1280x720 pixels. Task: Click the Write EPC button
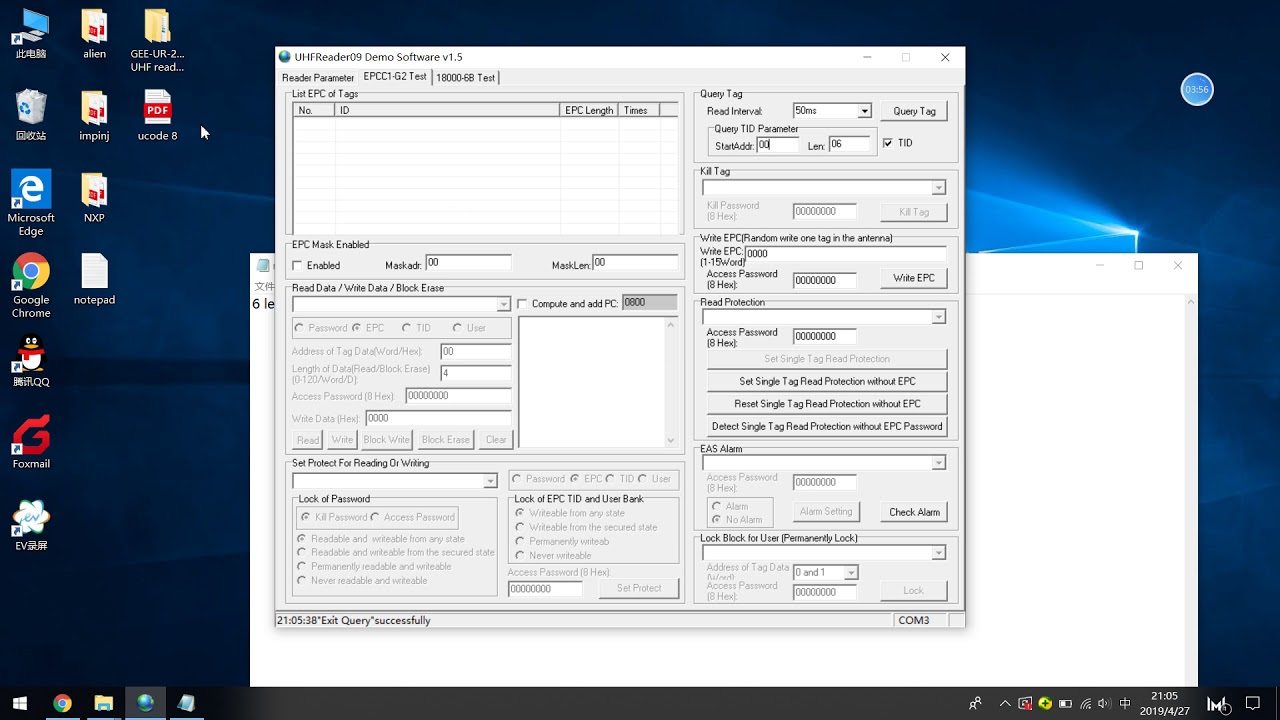tap(914, 278)
